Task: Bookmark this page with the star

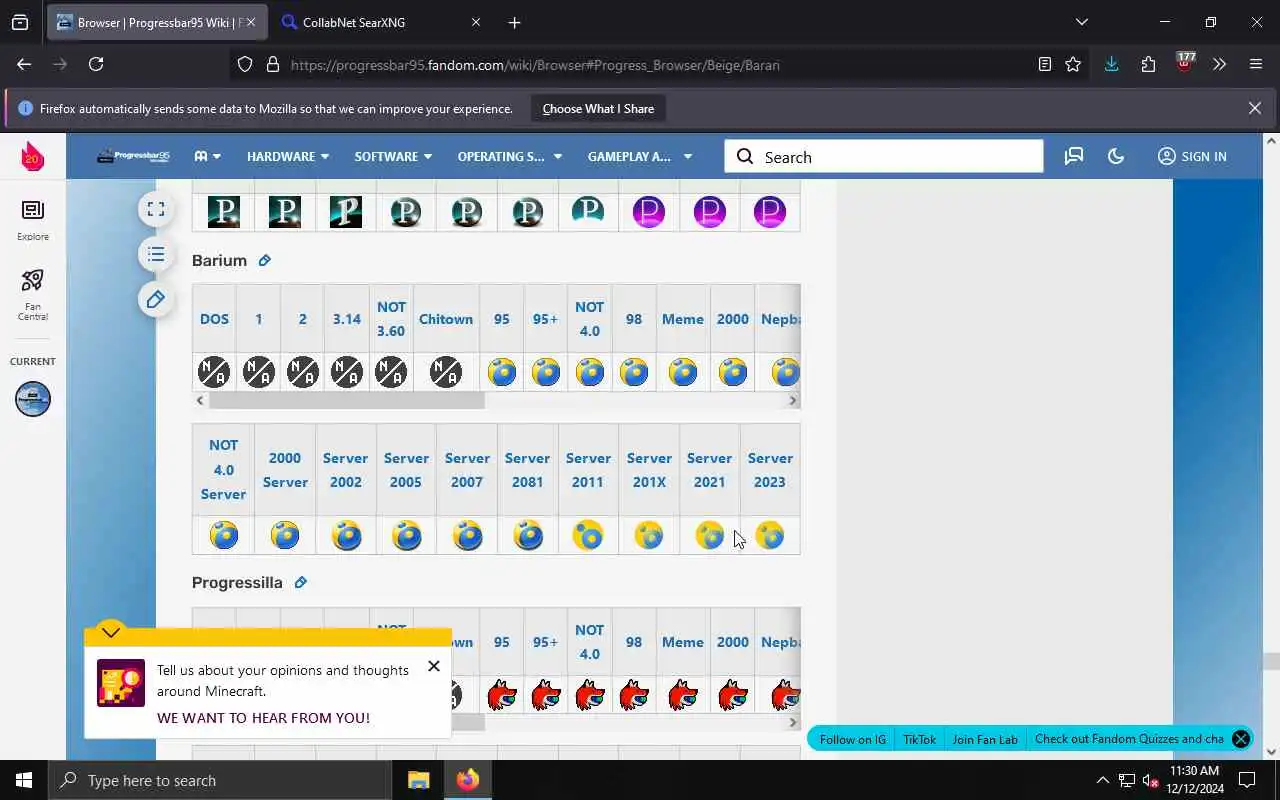Action: [x=1073, y=64]
